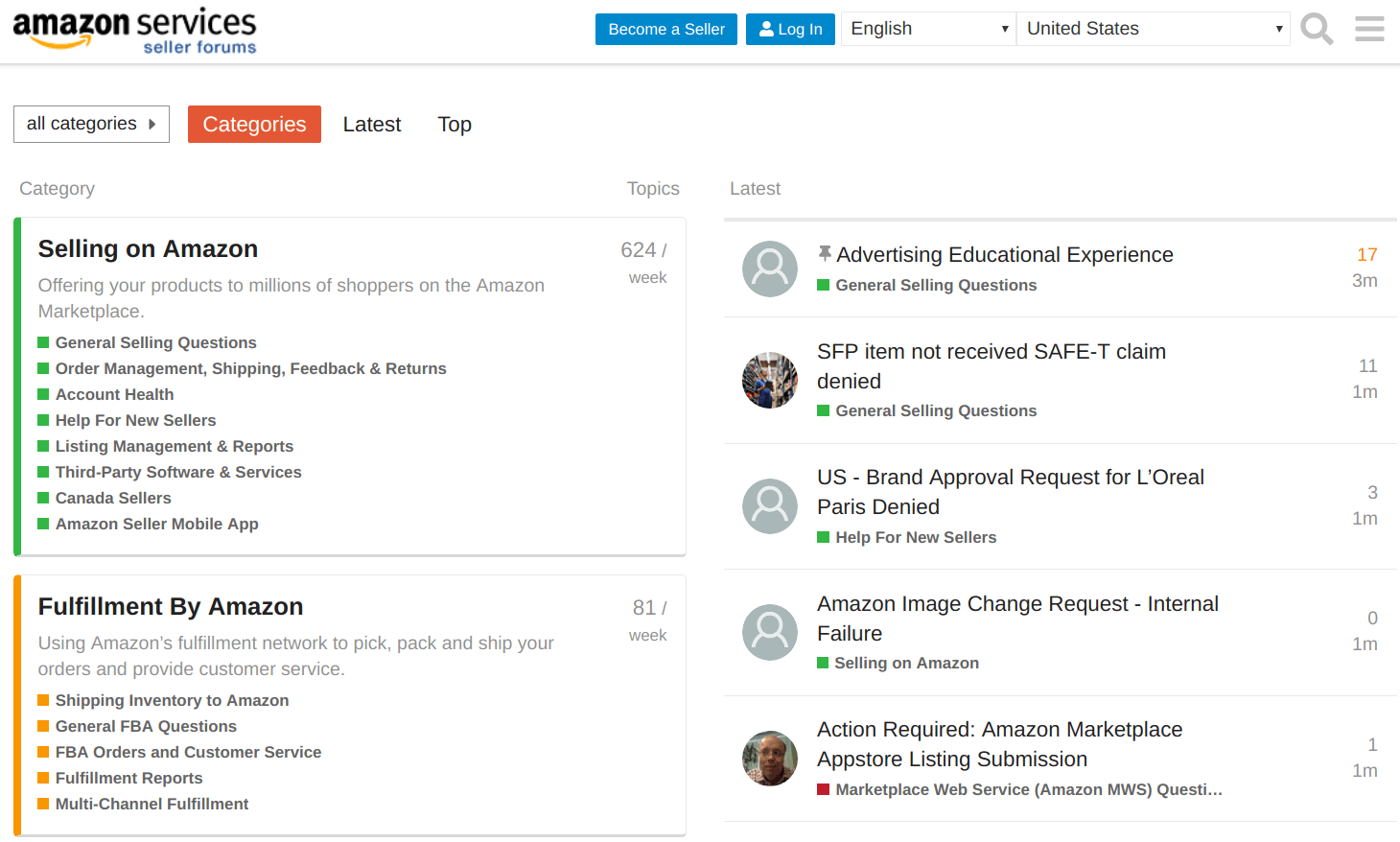Click General Selling Questions tag under SFP topic
This screenshot has height=842, width=1400.
pyautogui.click(x=936, y=410)
